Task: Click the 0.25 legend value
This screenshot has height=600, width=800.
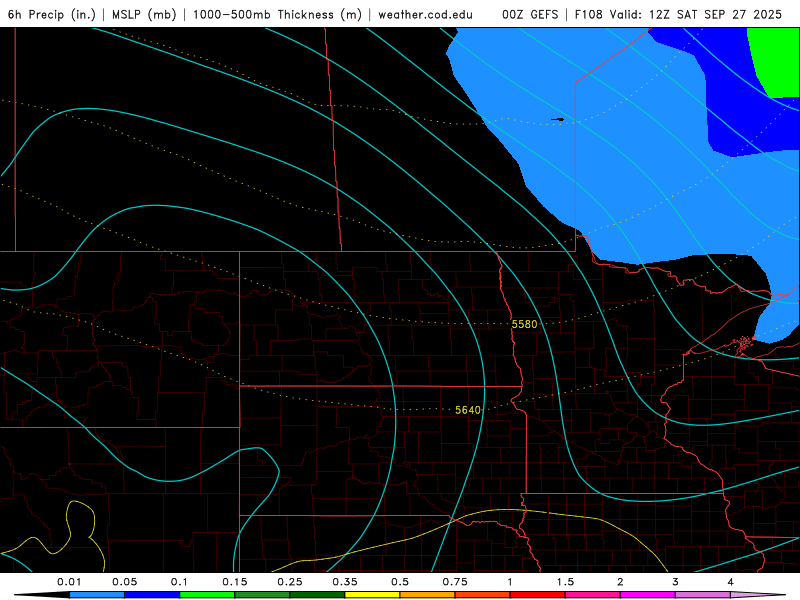Action: 290,582
